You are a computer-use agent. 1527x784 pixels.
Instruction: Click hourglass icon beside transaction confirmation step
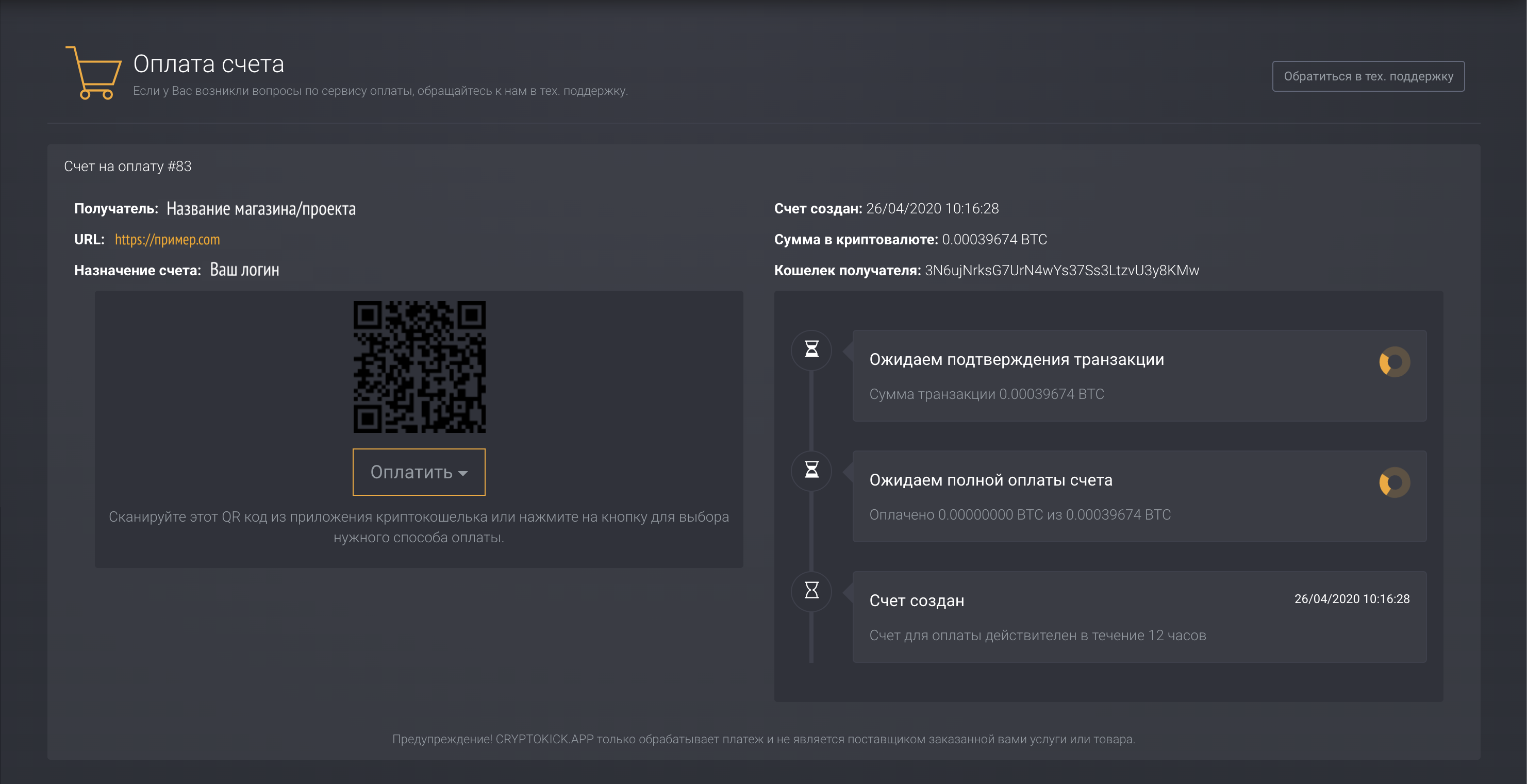tap(811, 349)
